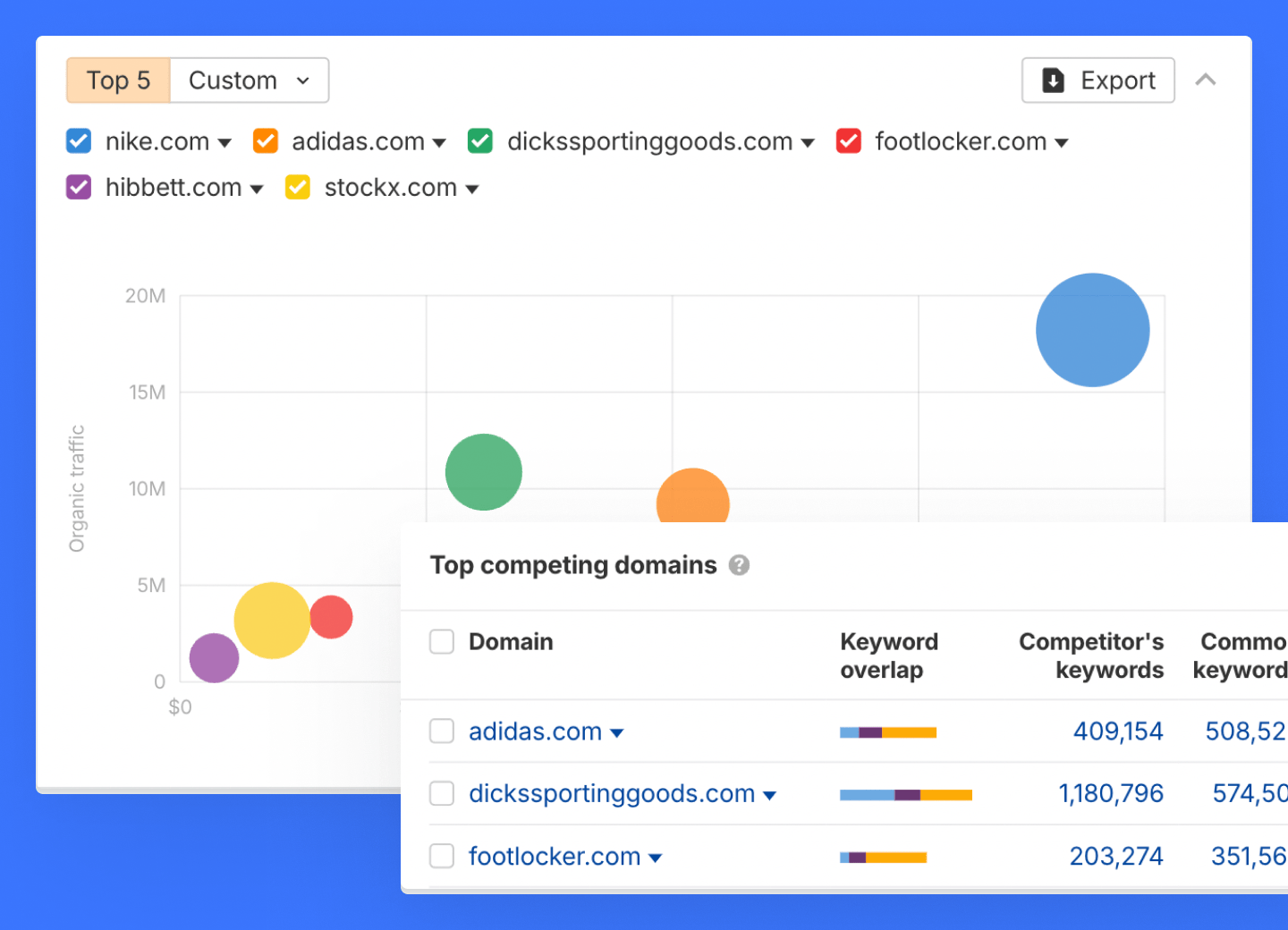Toggle the stockx.com visibility checkbox

[297, 187]
